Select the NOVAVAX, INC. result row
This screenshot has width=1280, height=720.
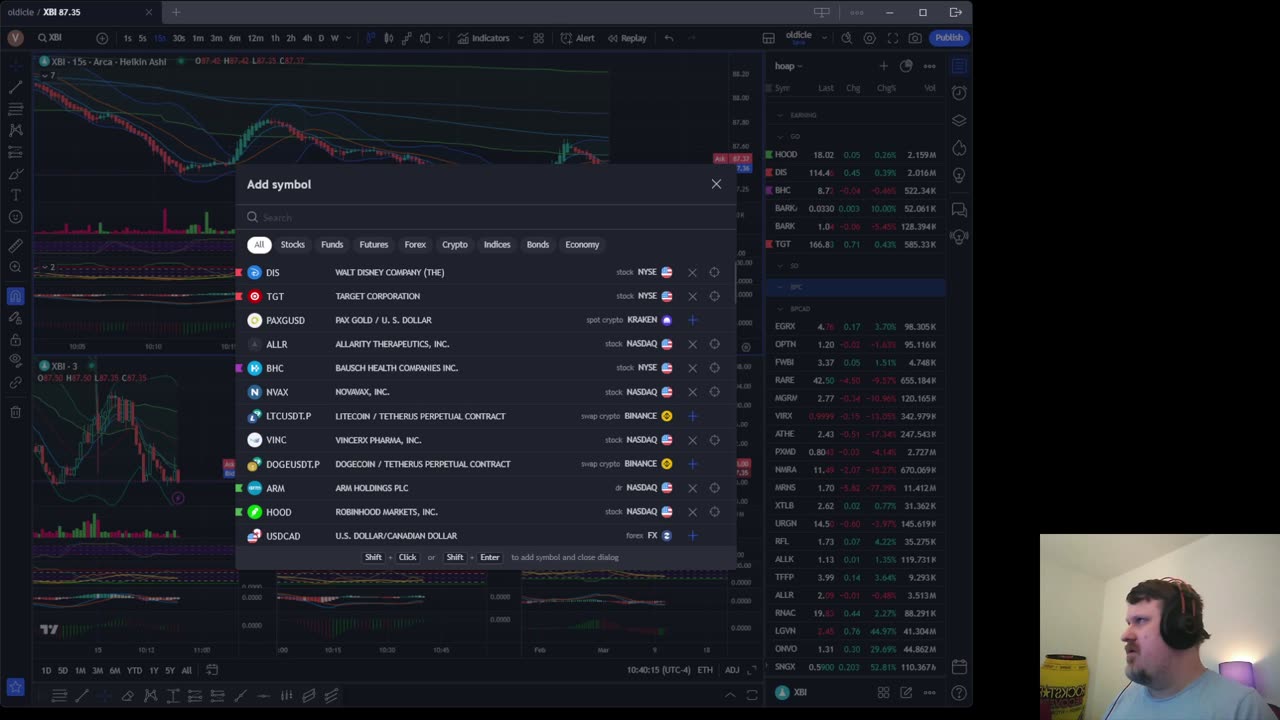(485, 392)
